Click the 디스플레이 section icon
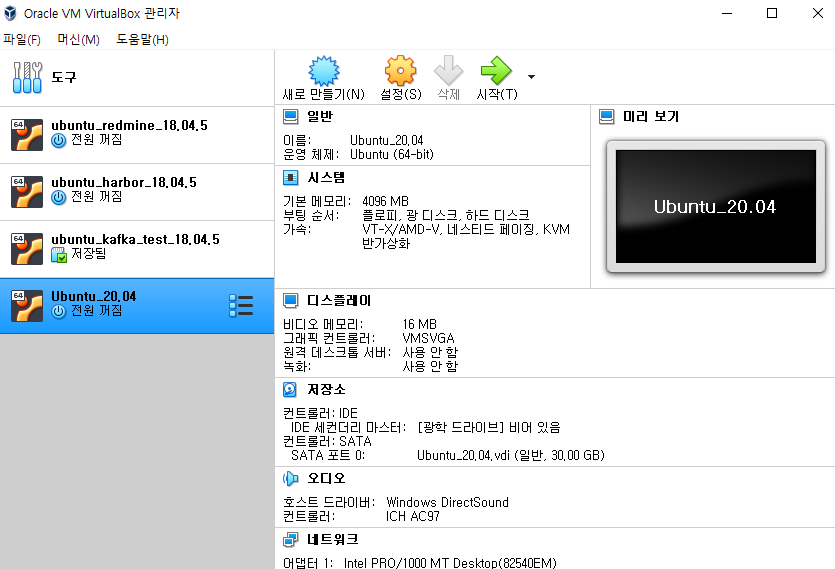Image resolution: width=835 pixels, height=569 pixels. point(291,300)
